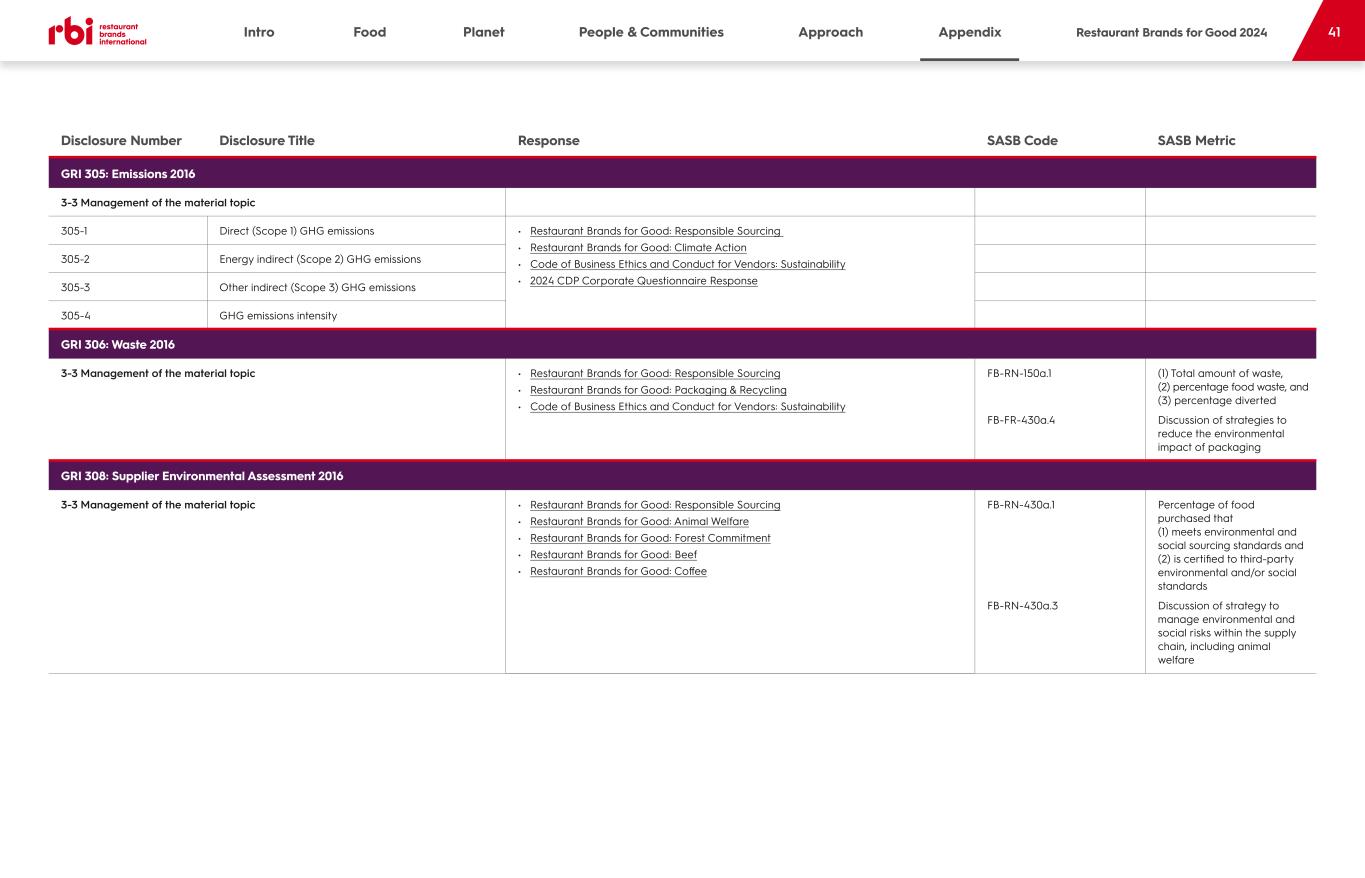Click the page number 41 badge
The height and width of the screenshot is (878, 1365).
tap(1333, 32)
